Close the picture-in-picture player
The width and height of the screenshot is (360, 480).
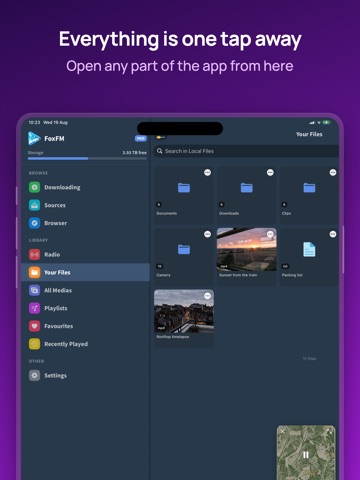pos(283,431)
